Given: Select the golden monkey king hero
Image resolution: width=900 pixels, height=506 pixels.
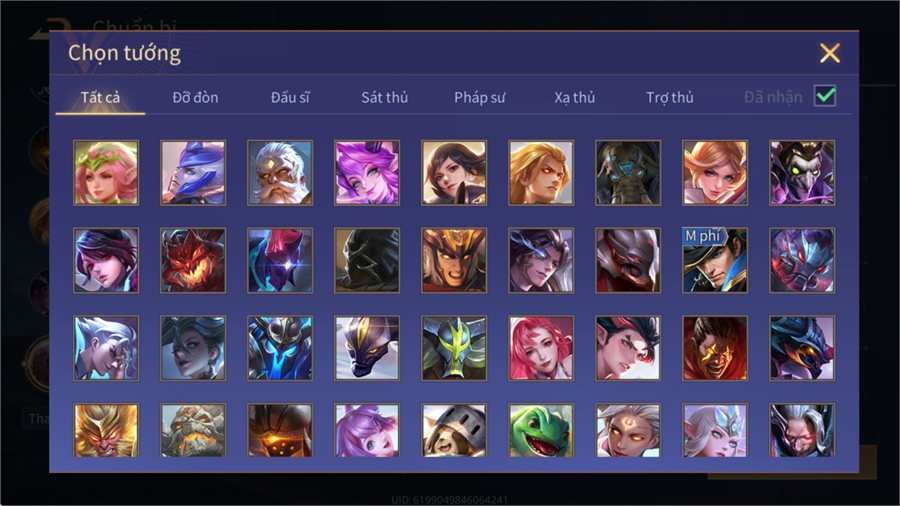Looking at the screenshot, I should tap(106, 430).
